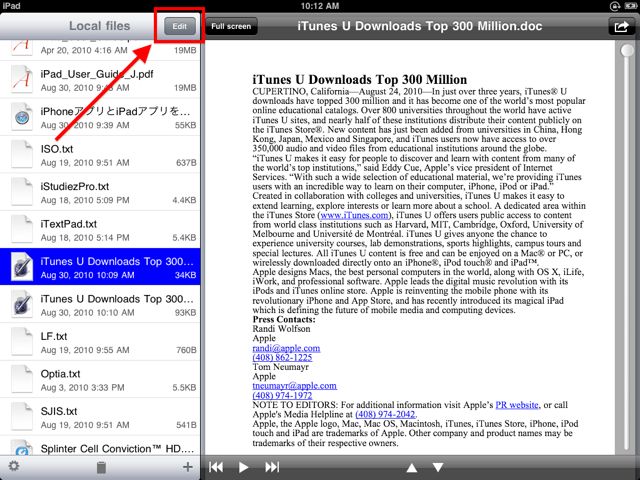Tap the Edit button in Local files
Screen dimensions: 640x480
click(180, 27)
